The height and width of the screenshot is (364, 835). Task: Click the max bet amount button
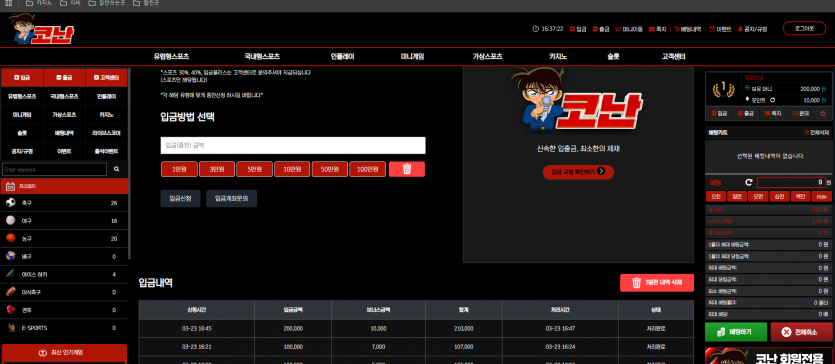[x=822, y=196]
